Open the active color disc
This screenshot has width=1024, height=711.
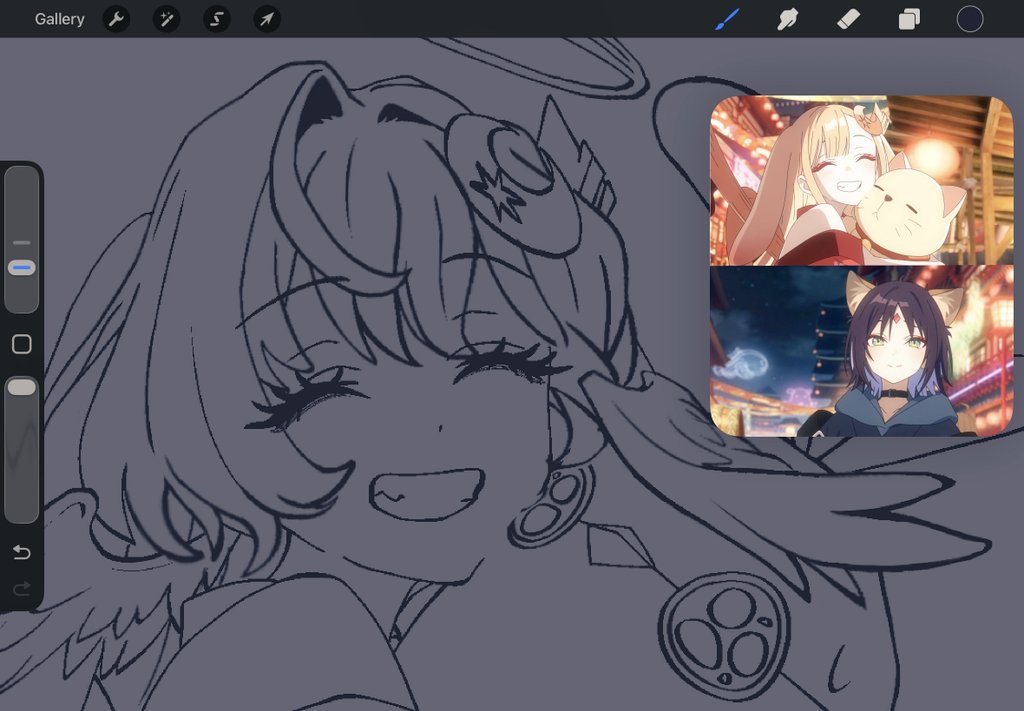pyautogui.click(x=969, y=18)
